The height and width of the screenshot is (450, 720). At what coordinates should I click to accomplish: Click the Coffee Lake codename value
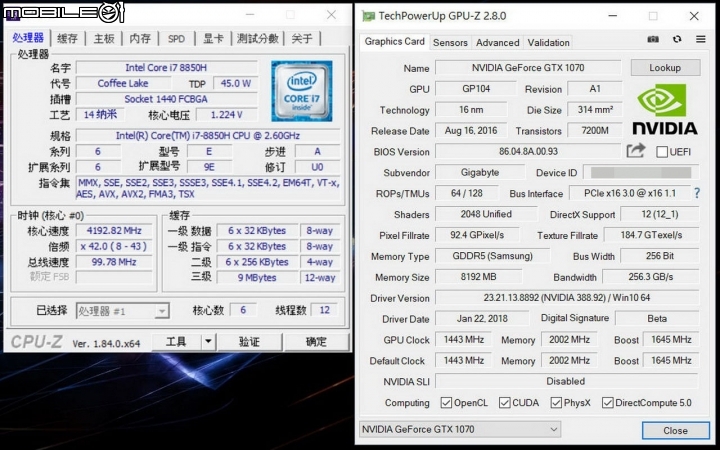click(123, 83)
